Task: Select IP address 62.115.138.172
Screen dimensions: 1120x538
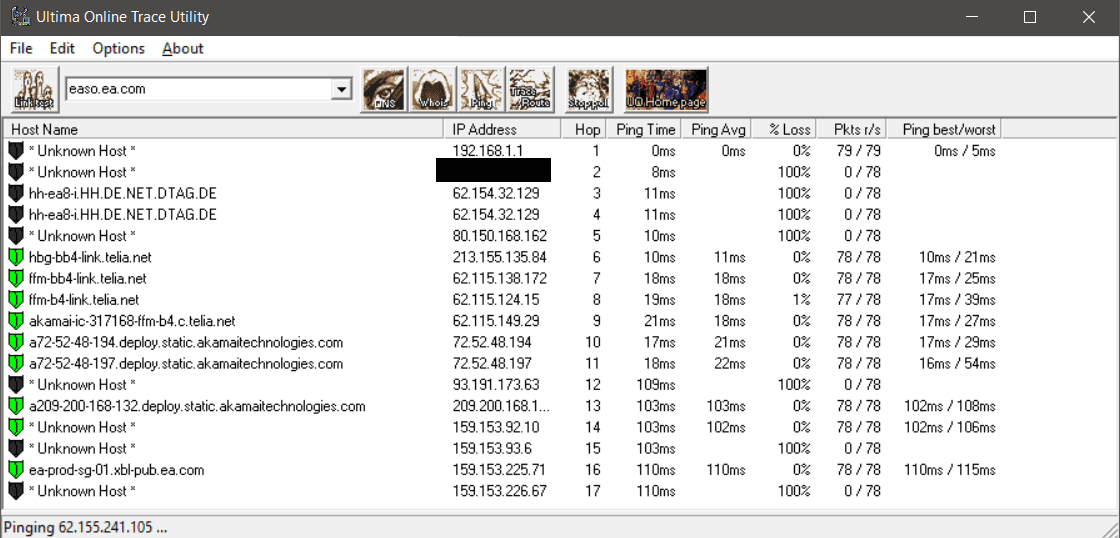Action: [x=500, y=279]
